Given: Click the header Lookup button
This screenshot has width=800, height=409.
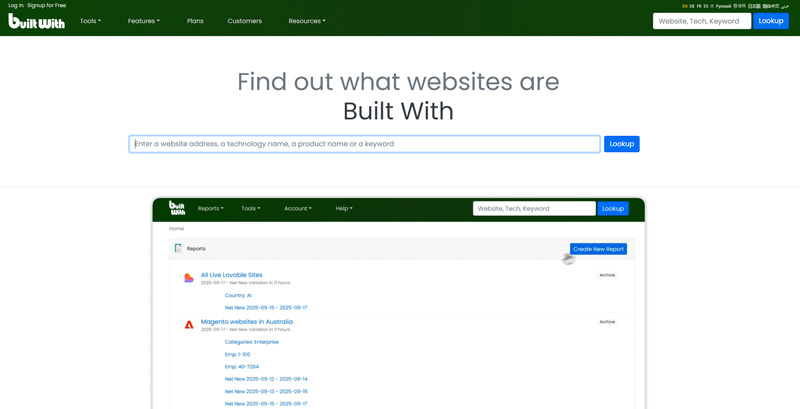Looking at the screenshot, I should pos(770,21).
